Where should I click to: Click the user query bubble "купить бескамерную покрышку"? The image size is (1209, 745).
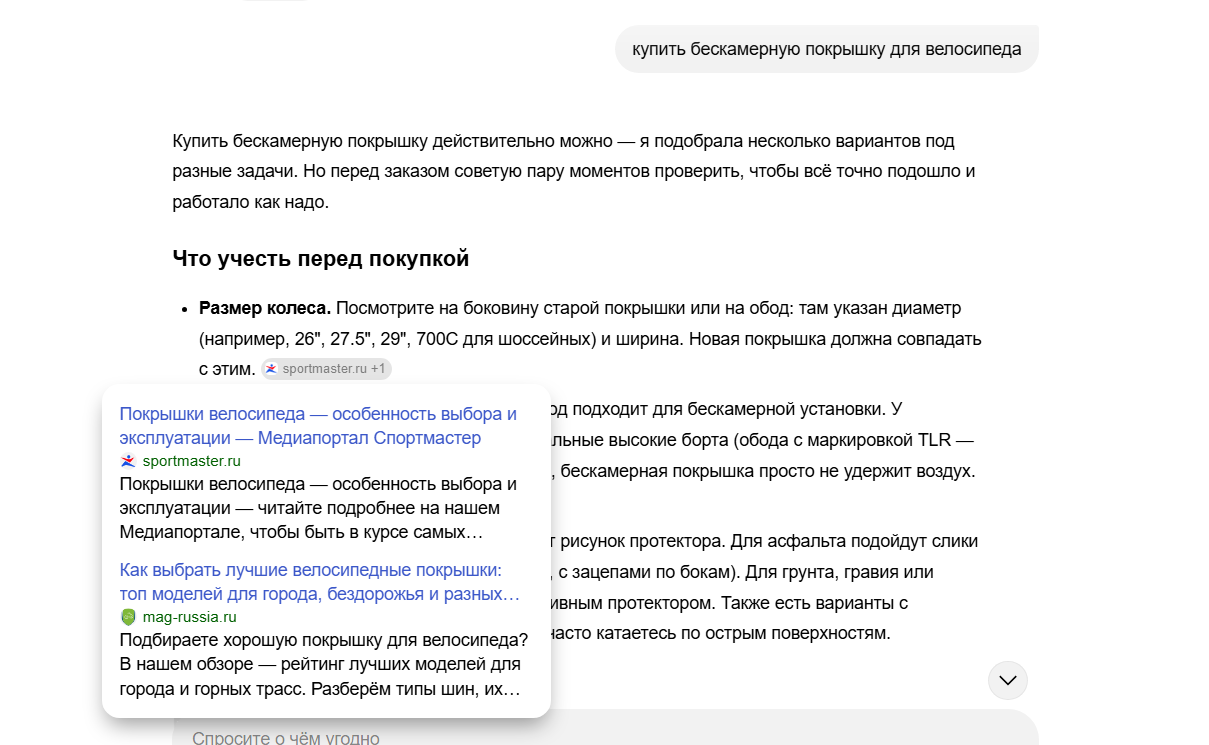(x=827, y=49)
